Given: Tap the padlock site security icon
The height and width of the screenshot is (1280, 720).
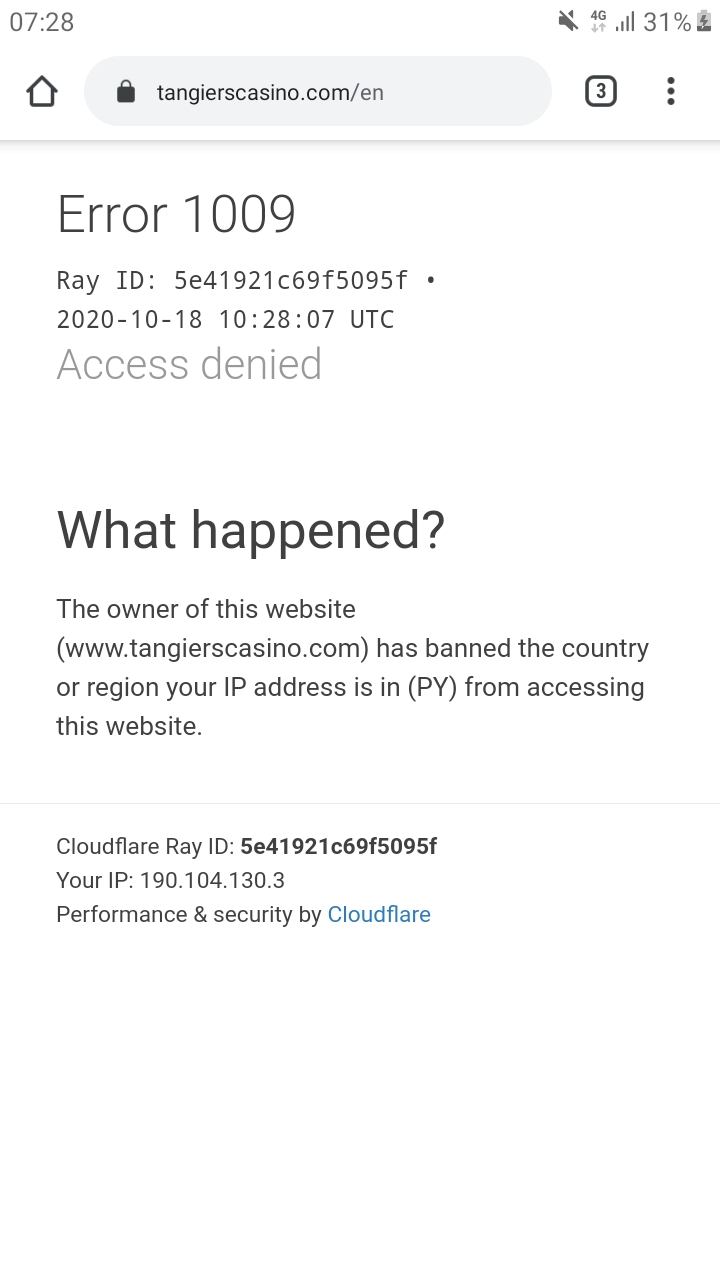Looking at the screenshot, I should 126,92.
